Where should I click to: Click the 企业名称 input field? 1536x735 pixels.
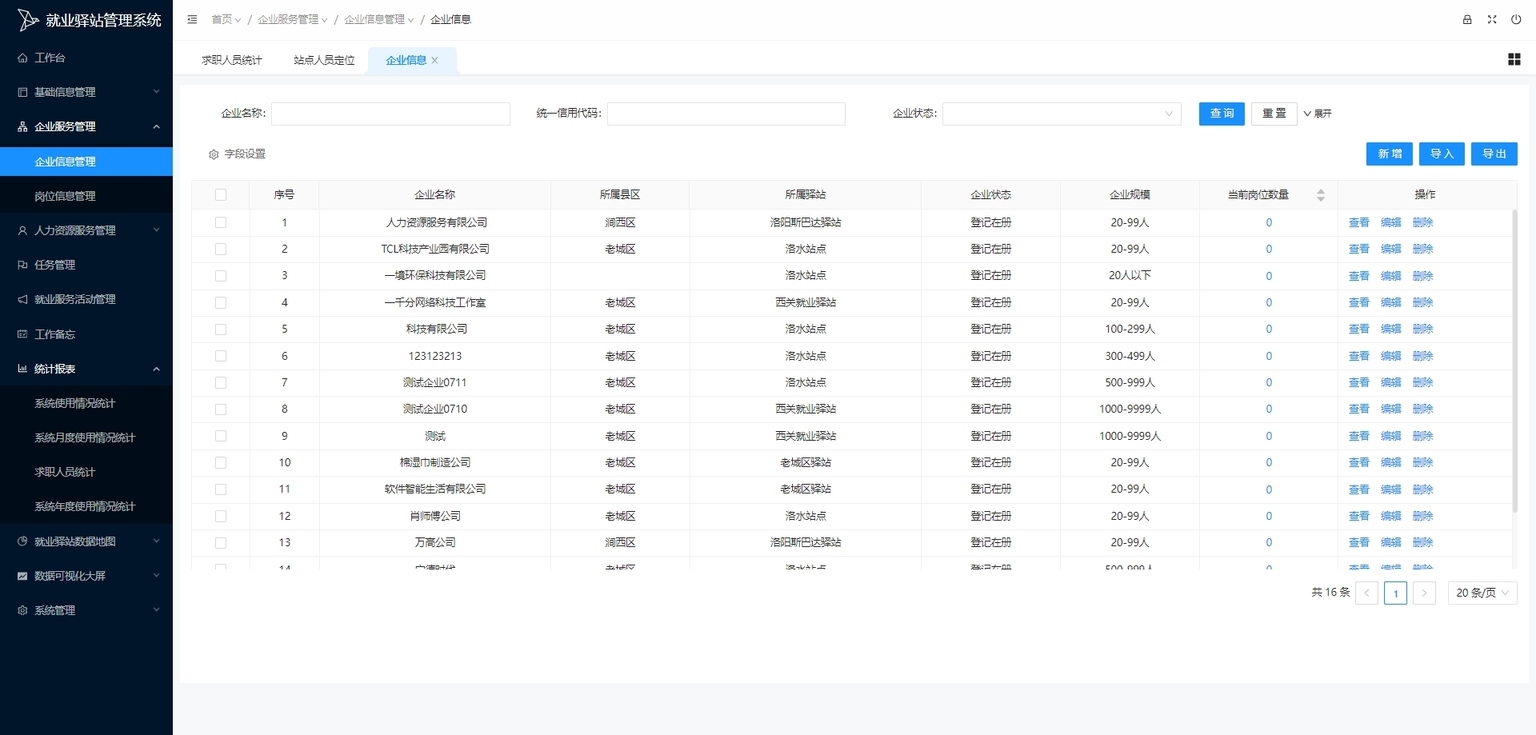[x=390, y=114]
